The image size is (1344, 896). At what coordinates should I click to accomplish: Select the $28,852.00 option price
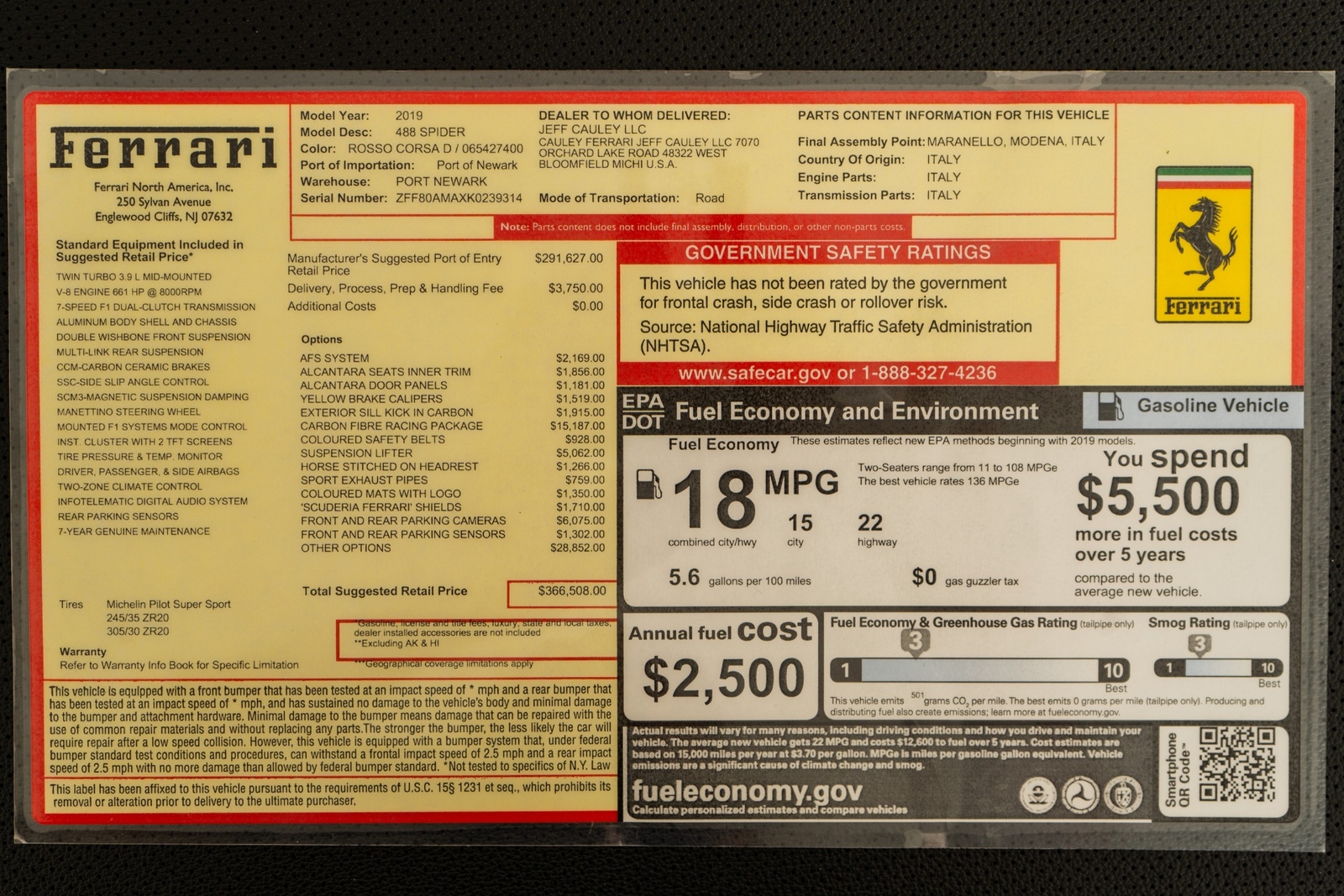pos(577,548)
